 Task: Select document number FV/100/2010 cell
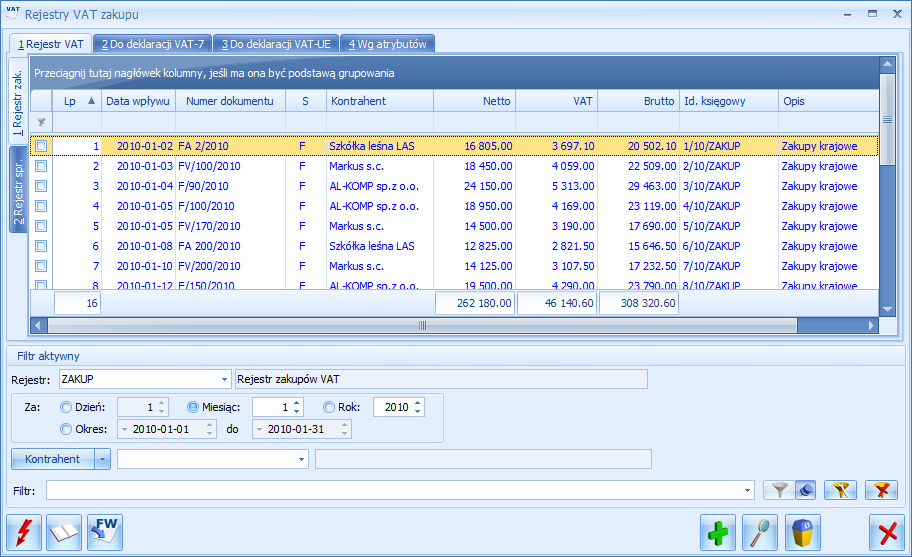[230, 166]
